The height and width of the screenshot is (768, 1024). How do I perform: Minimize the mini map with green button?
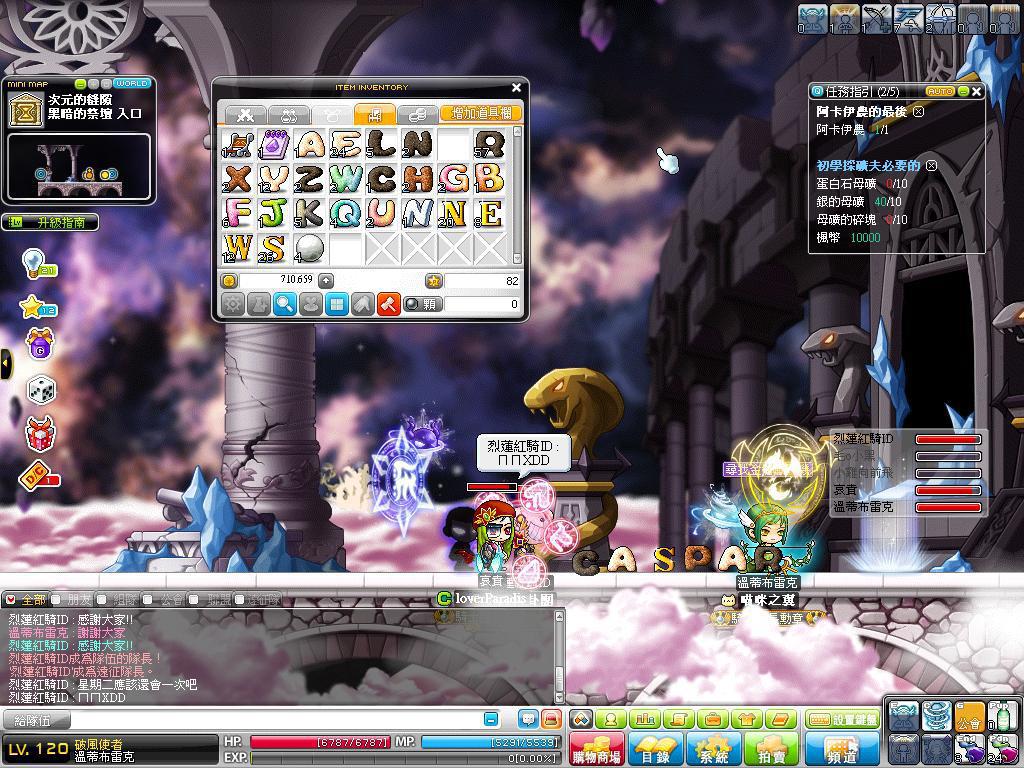[x=80, y=84]
